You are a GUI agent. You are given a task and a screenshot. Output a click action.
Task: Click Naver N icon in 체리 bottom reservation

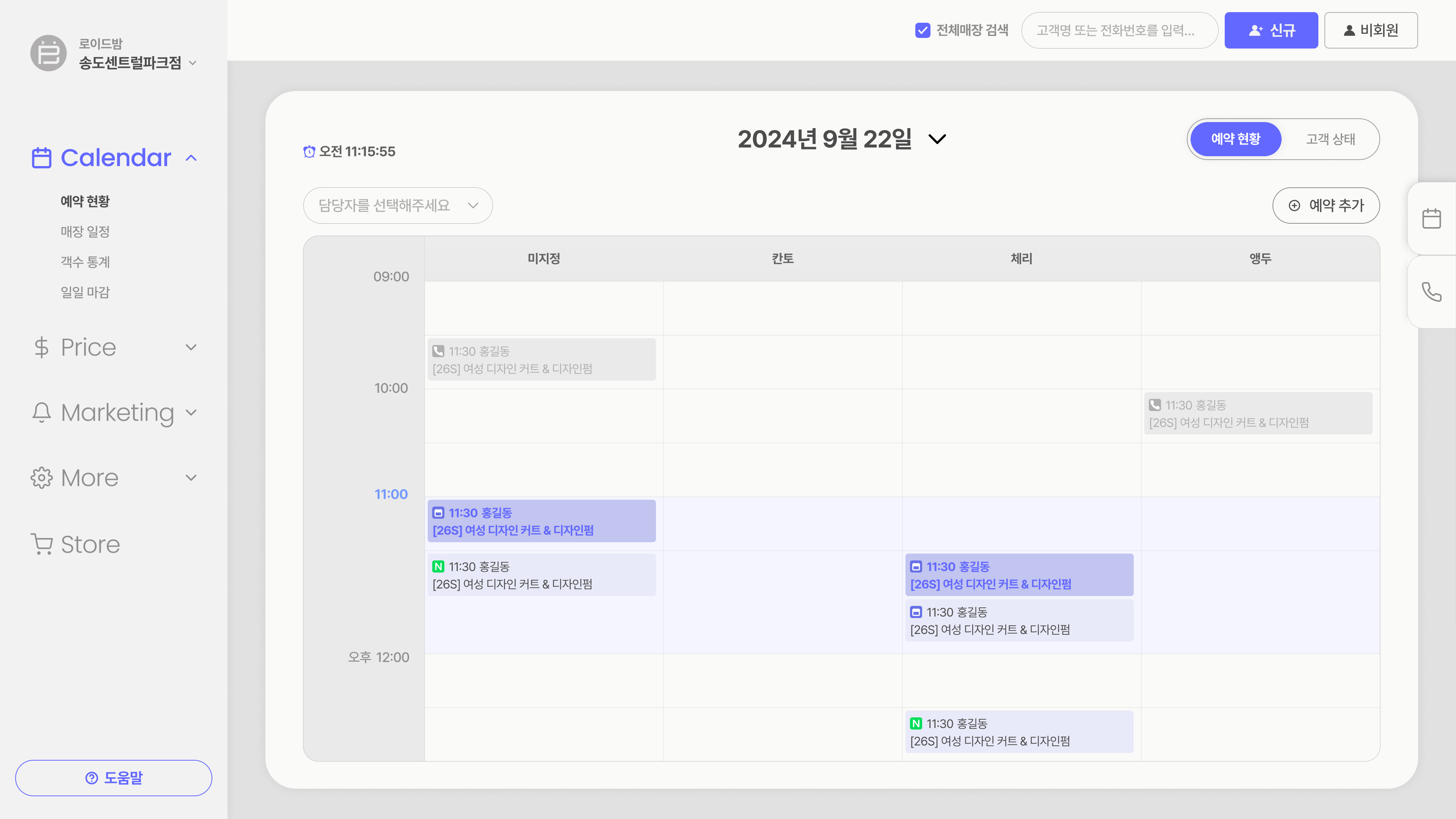tap(916, 723)
